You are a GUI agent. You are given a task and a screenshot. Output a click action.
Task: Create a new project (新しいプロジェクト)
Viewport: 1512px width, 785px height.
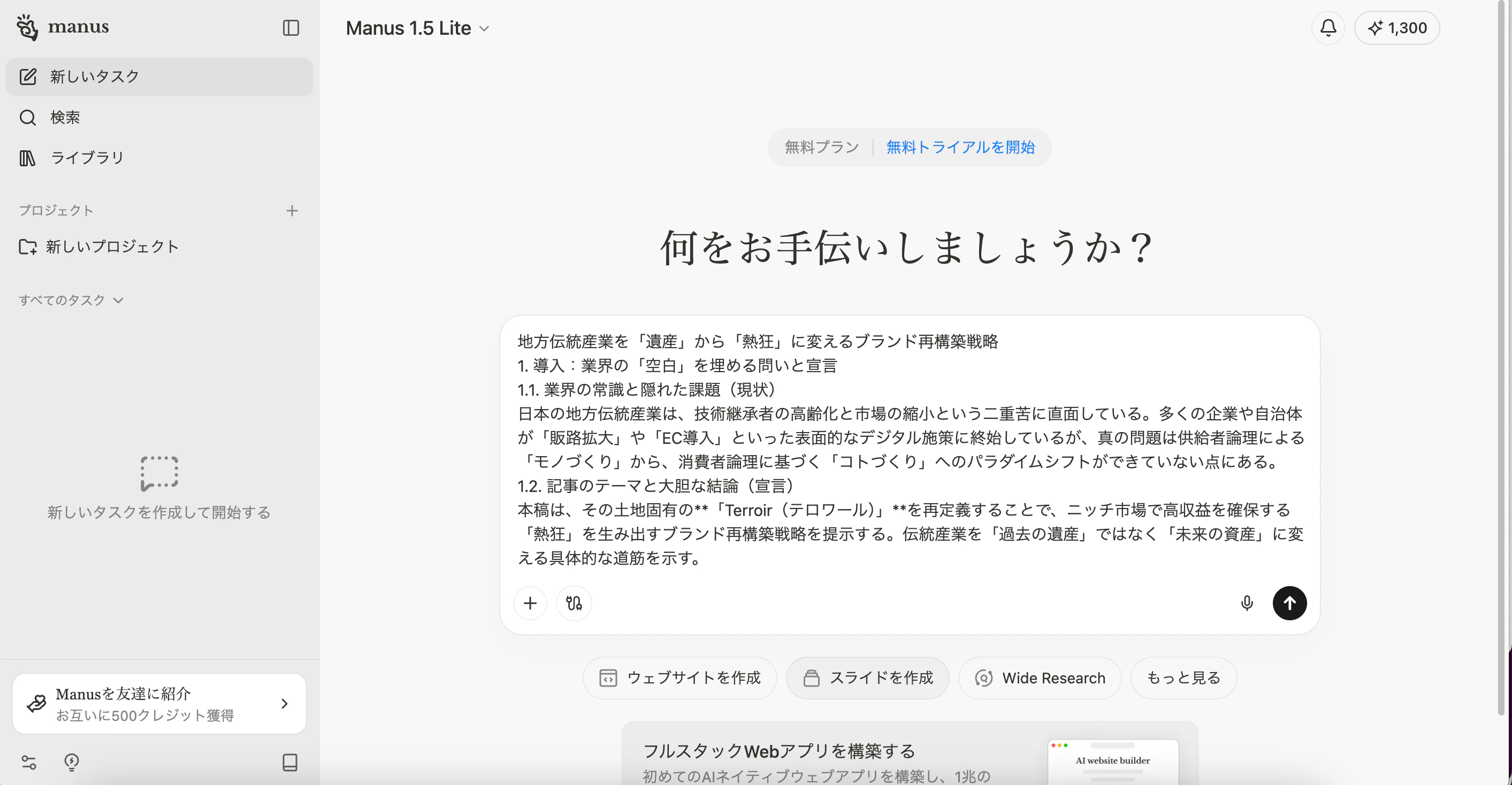click(98, 247)
